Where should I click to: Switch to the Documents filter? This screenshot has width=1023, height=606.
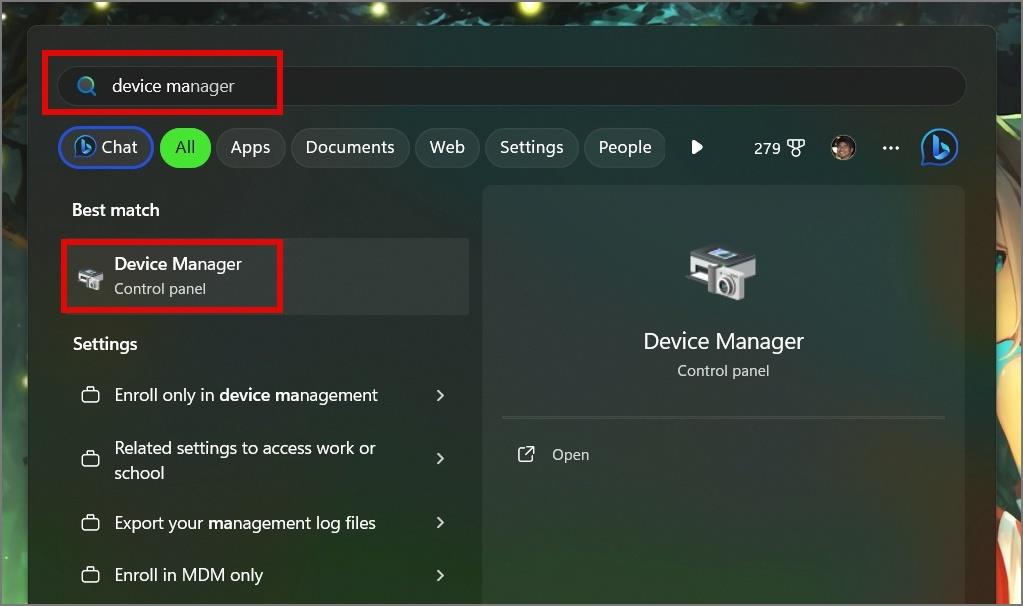point(350,147)
